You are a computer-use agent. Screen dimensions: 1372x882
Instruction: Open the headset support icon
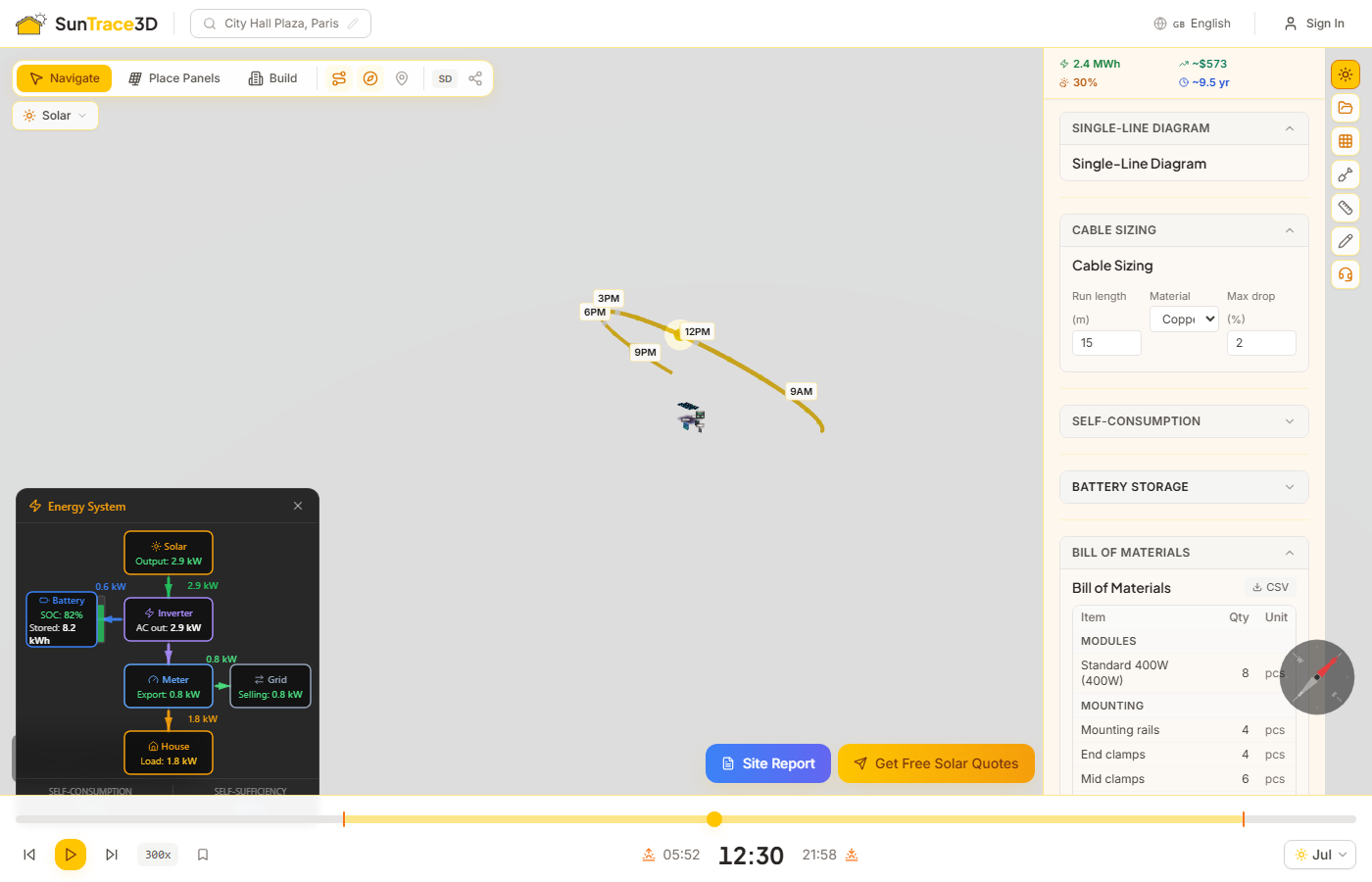point(1346,274)
